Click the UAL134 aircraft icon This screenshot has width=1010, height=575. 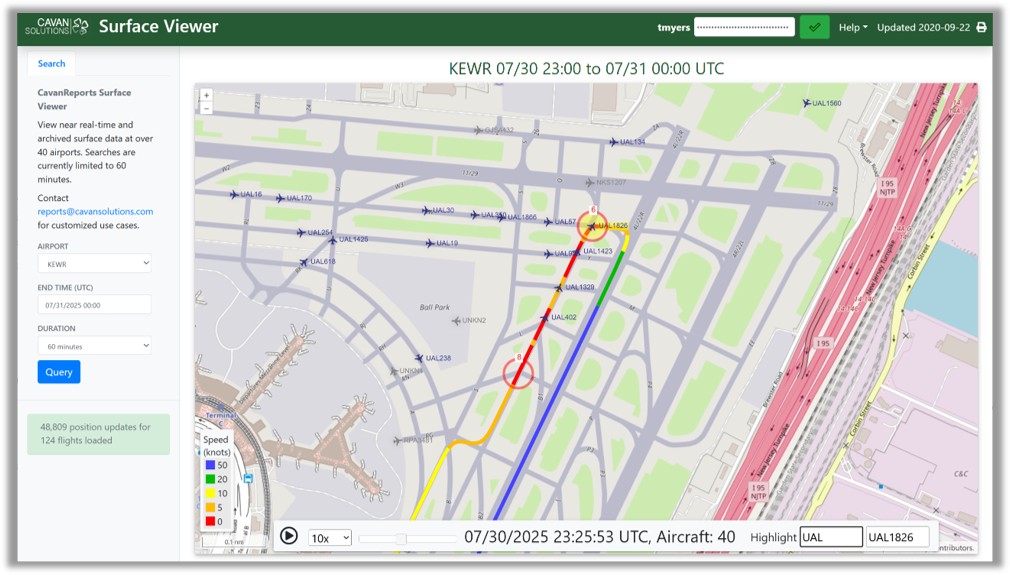[614, 142]
